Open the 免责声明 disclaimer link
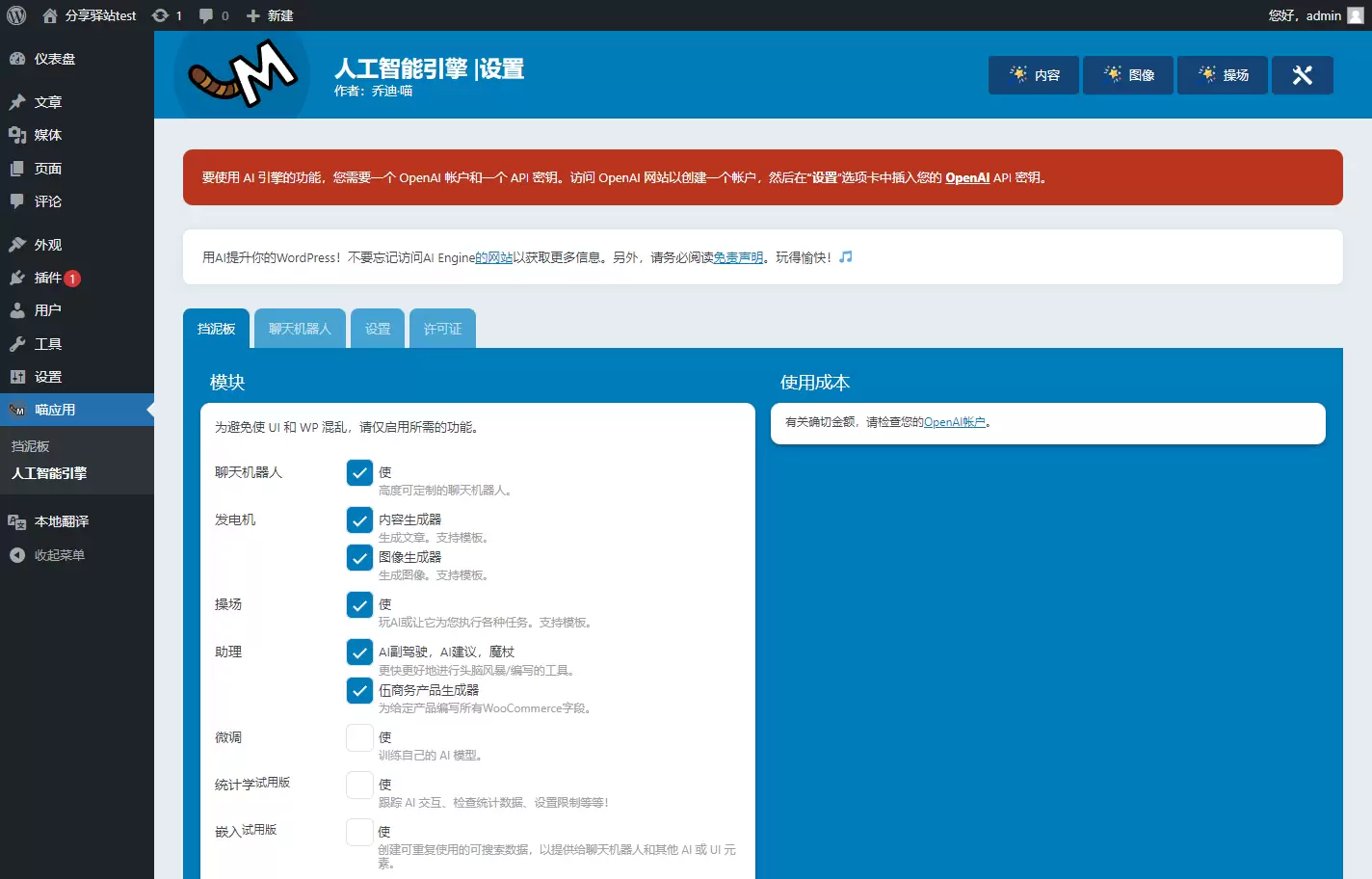 pos(738,257)
